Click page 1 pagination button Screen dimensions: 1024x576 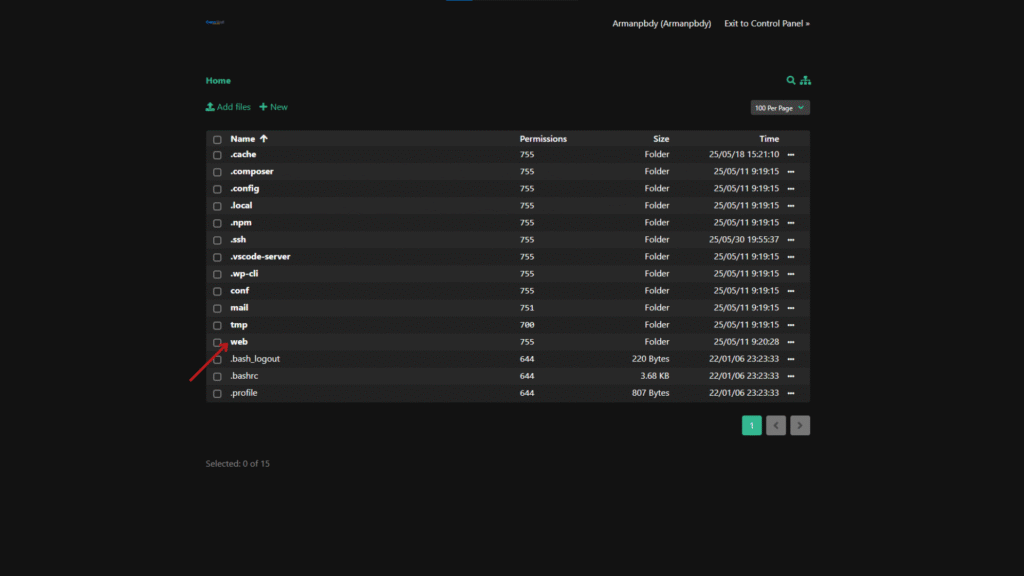pyautogui.click(x=752, y=426)
